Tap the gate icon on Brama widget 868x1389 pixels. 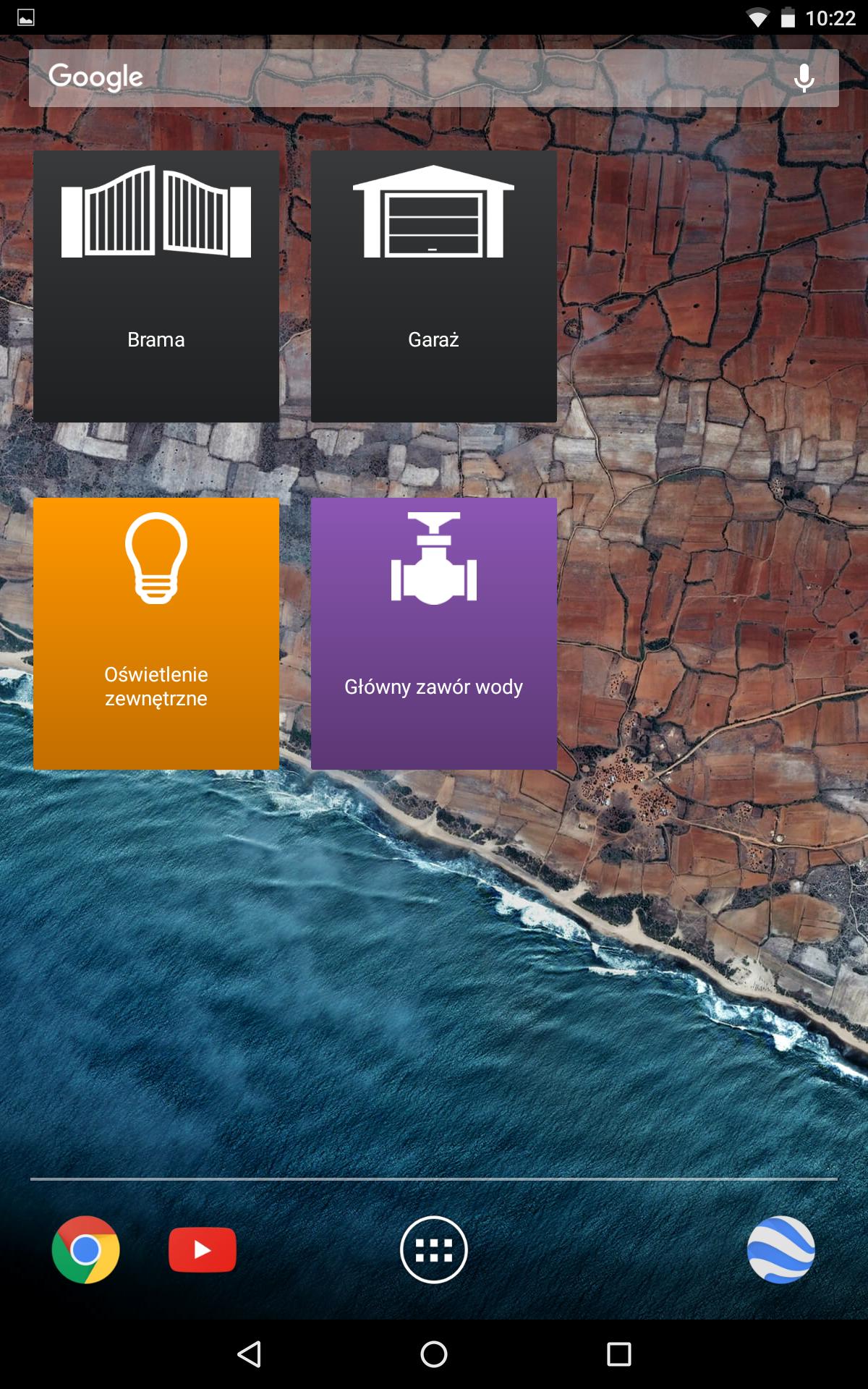click(x=156, y=211)
